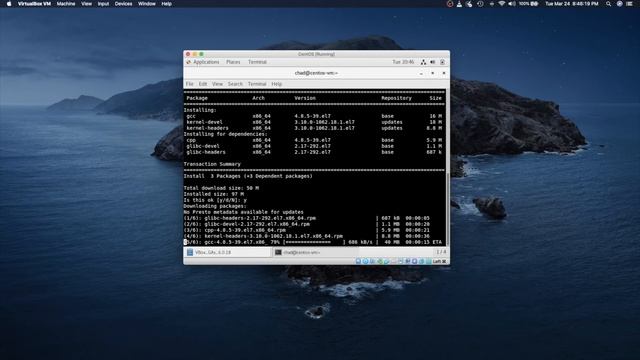
Task: Click the Wi-Fi status icon
Action: tap(502, 4)
